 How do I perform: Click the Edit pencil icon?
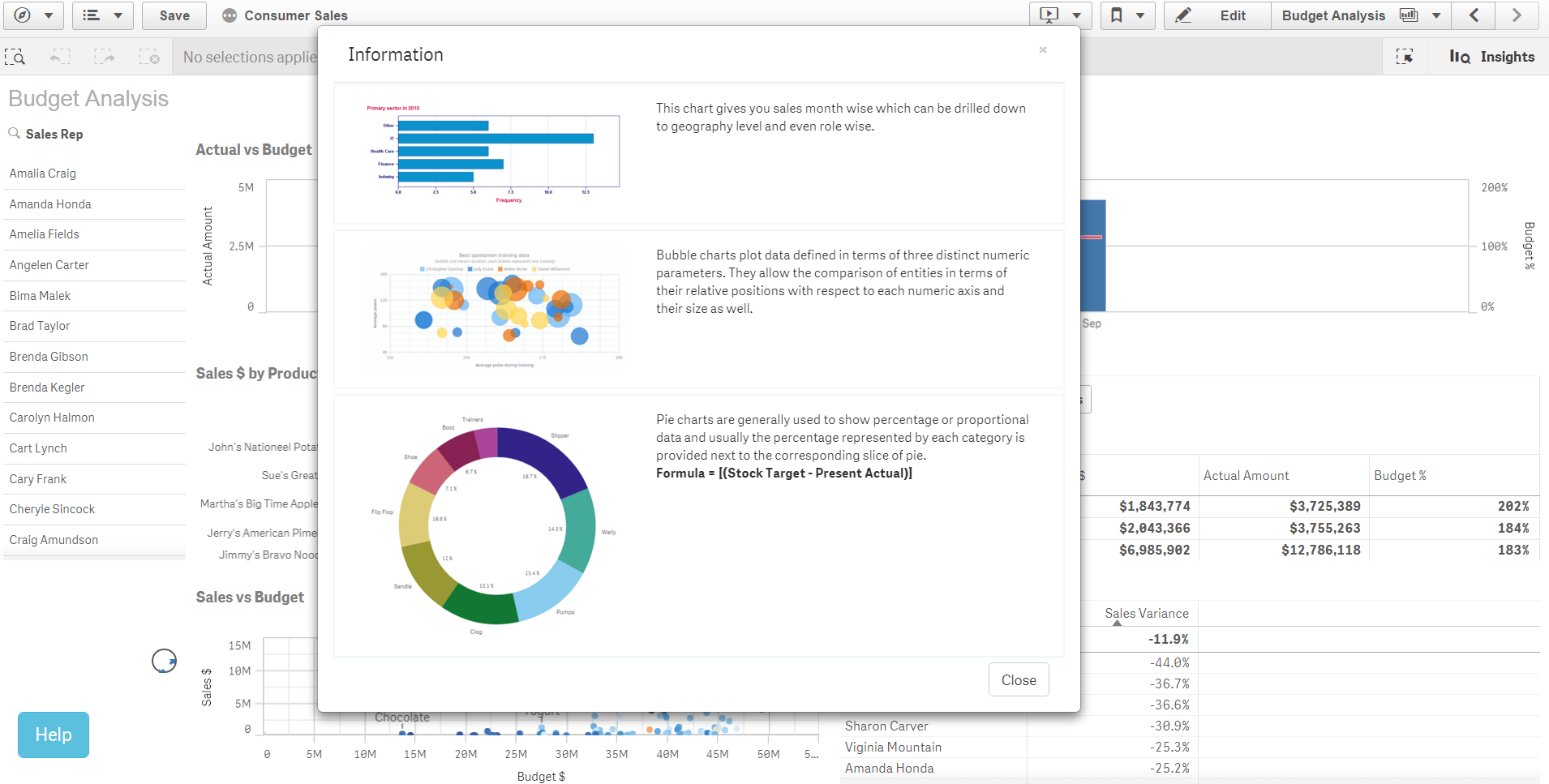[1184, 15]
